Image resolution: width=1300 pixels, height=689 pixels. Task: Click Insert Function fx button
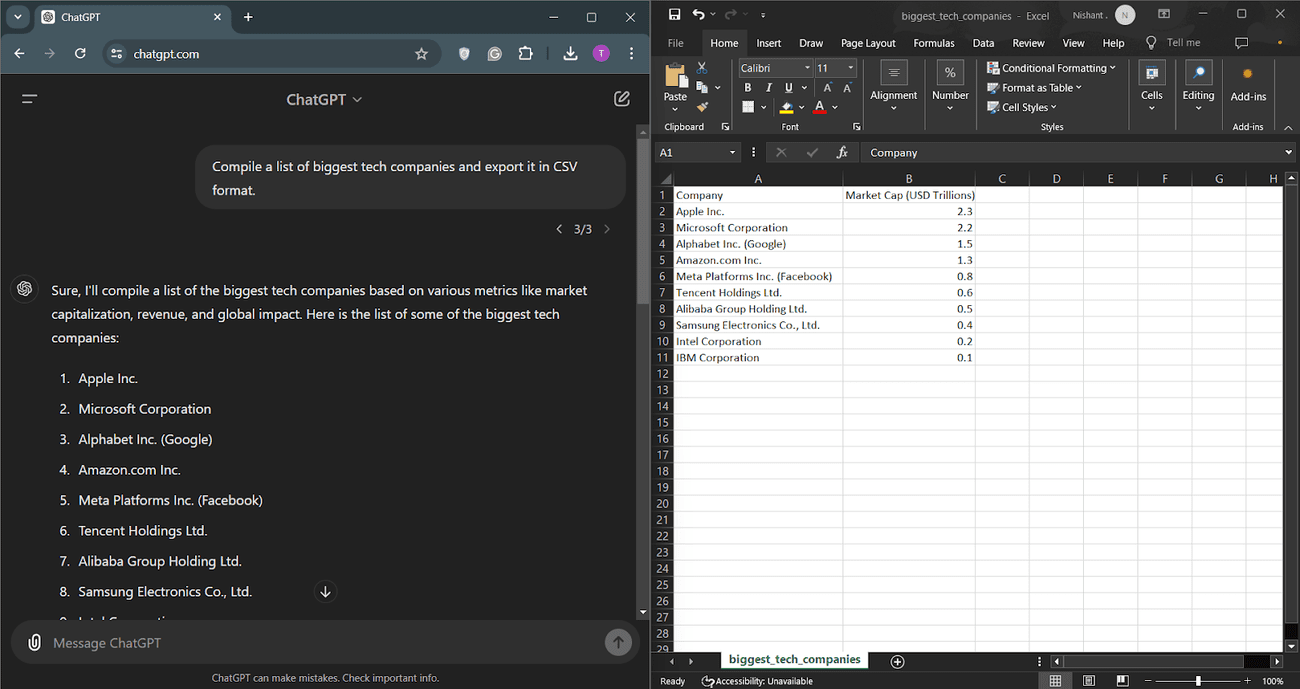pyautogui.click(x=842, y=152)
